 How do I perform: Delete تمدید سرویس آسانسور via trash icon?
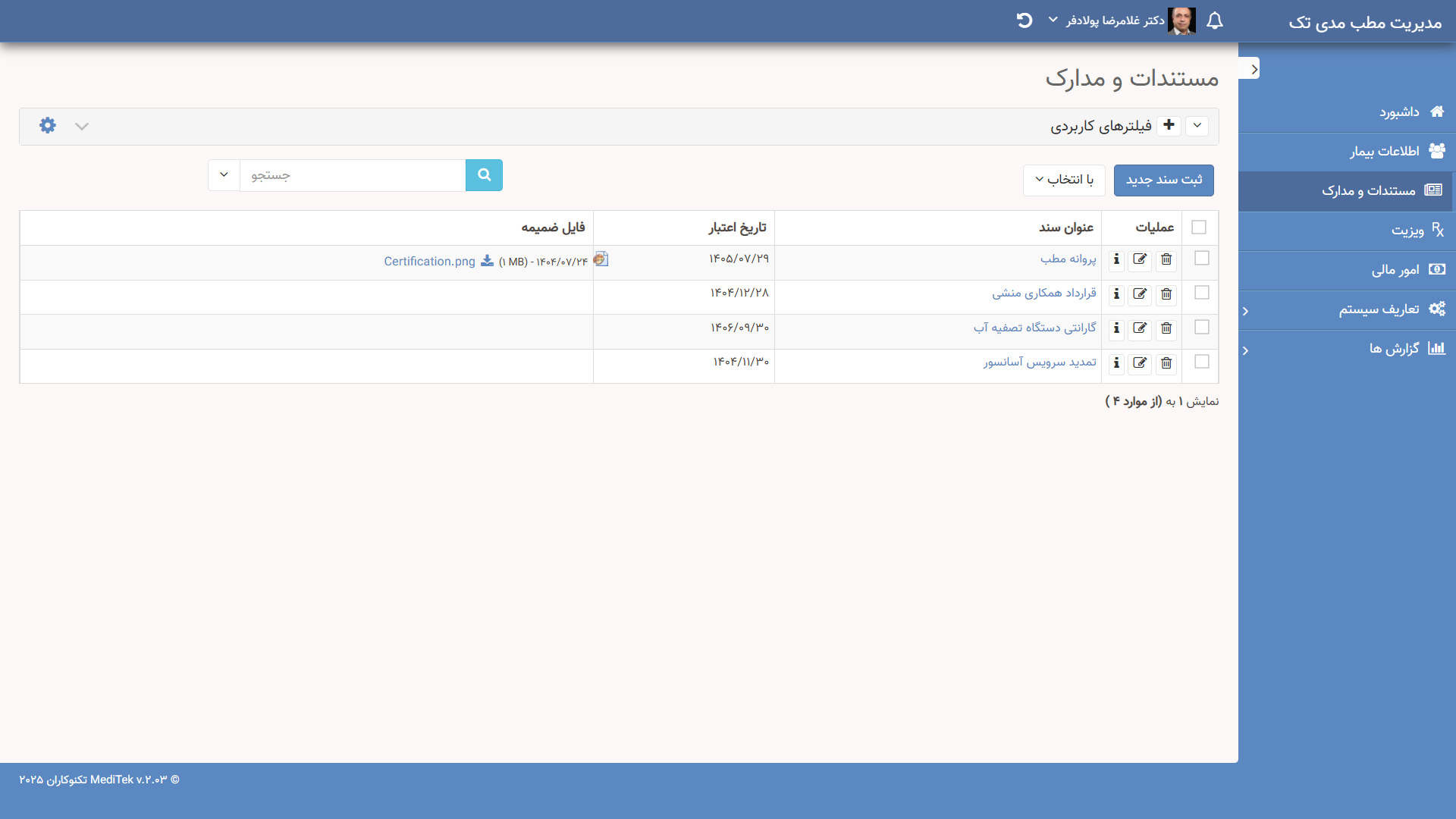point(1166,363)
